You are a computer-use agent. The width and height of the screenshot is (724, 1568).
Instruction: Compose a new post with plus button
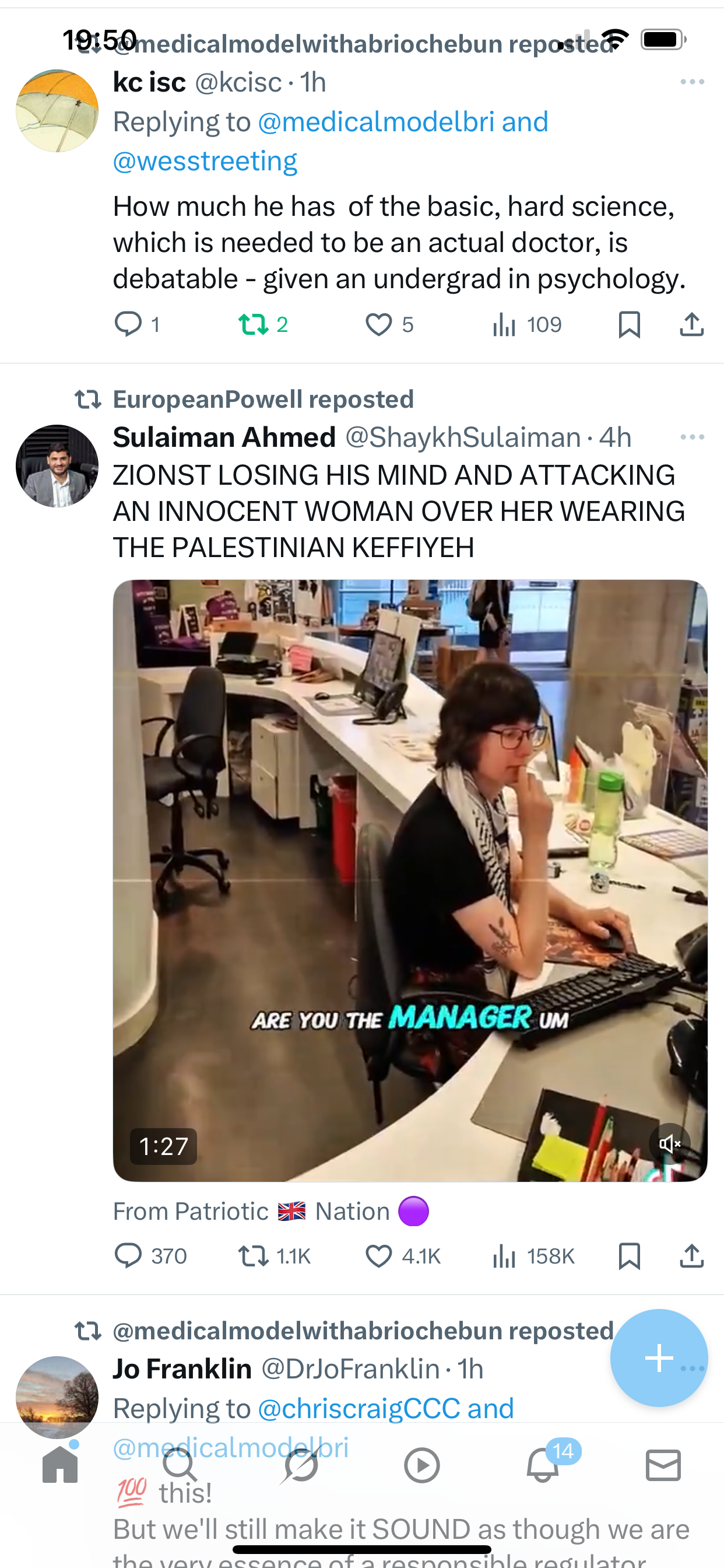(659, 1357)
